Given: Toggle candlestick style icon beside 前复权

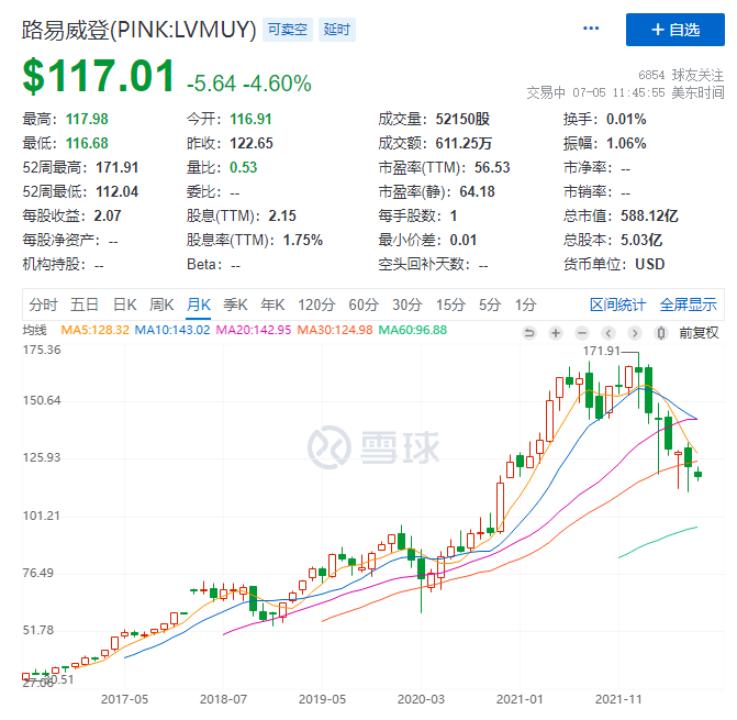Looking at the screenshot, I should click(x=661, y=333).
